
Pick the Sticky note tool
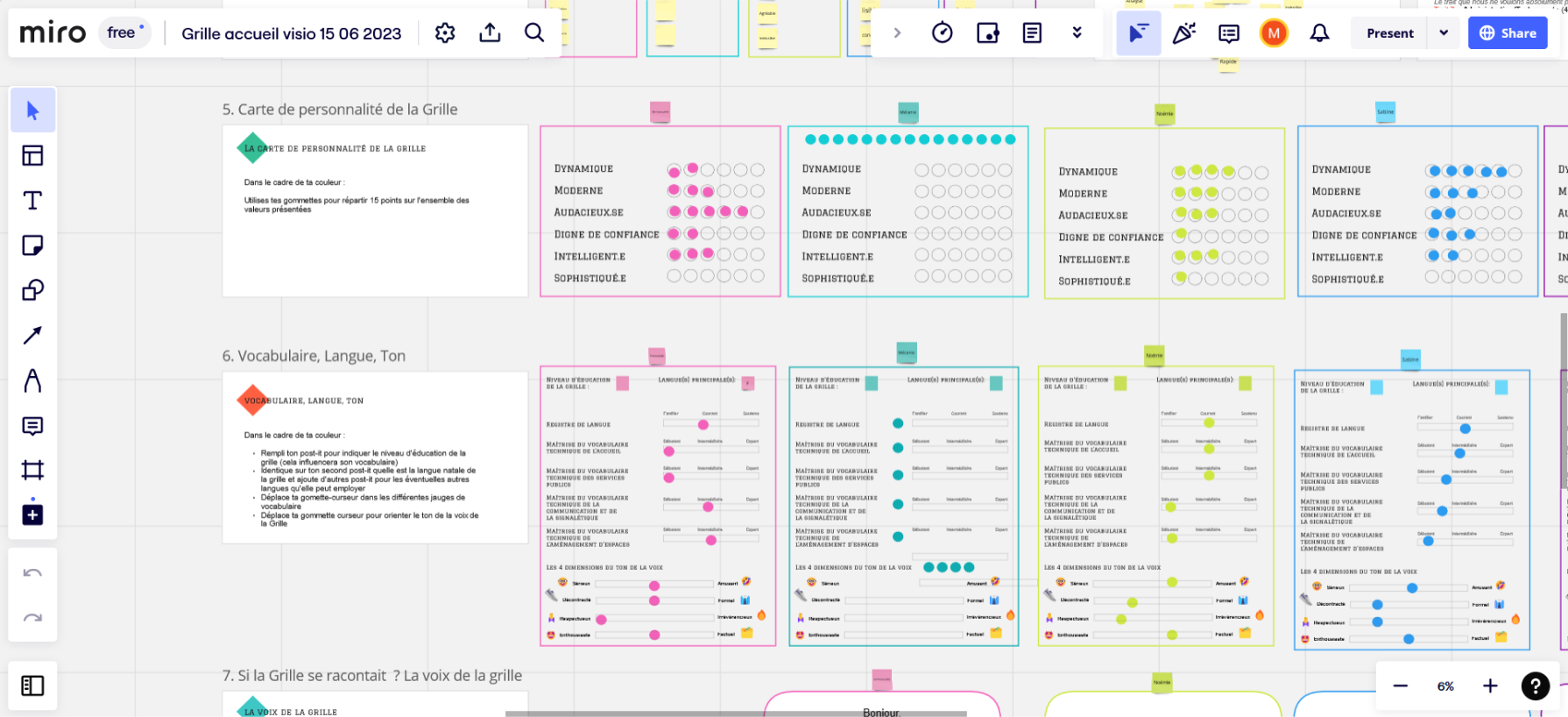coord(32,245)
